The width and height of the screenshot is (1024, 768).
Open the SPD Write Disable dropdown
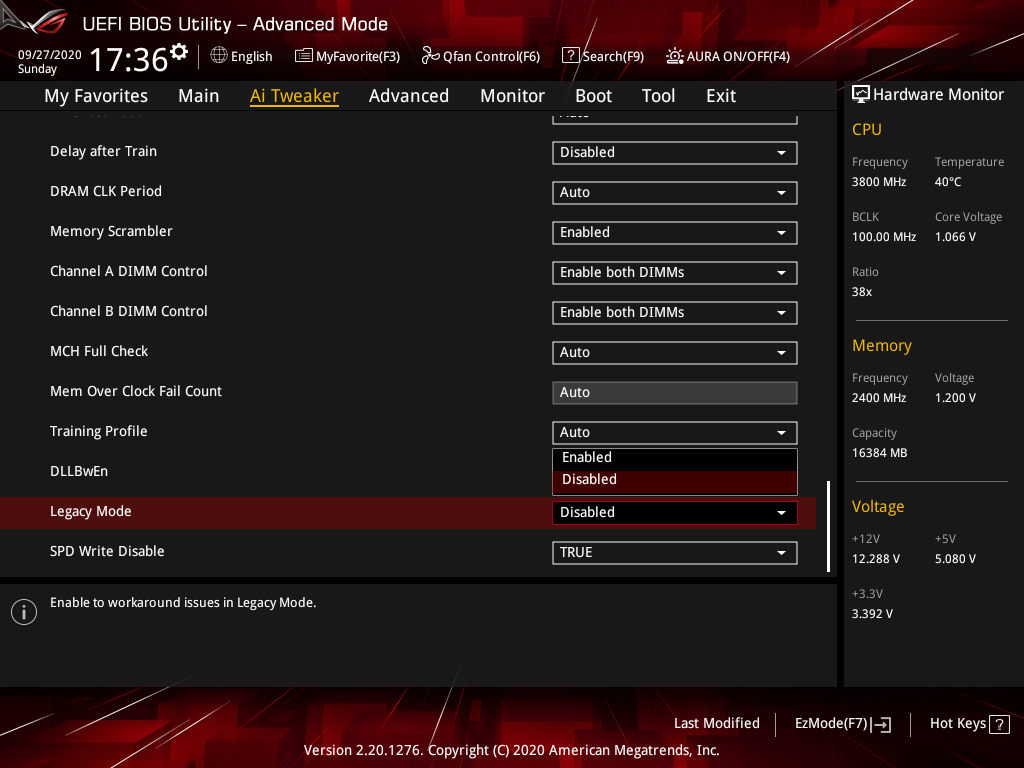(674, 552)
